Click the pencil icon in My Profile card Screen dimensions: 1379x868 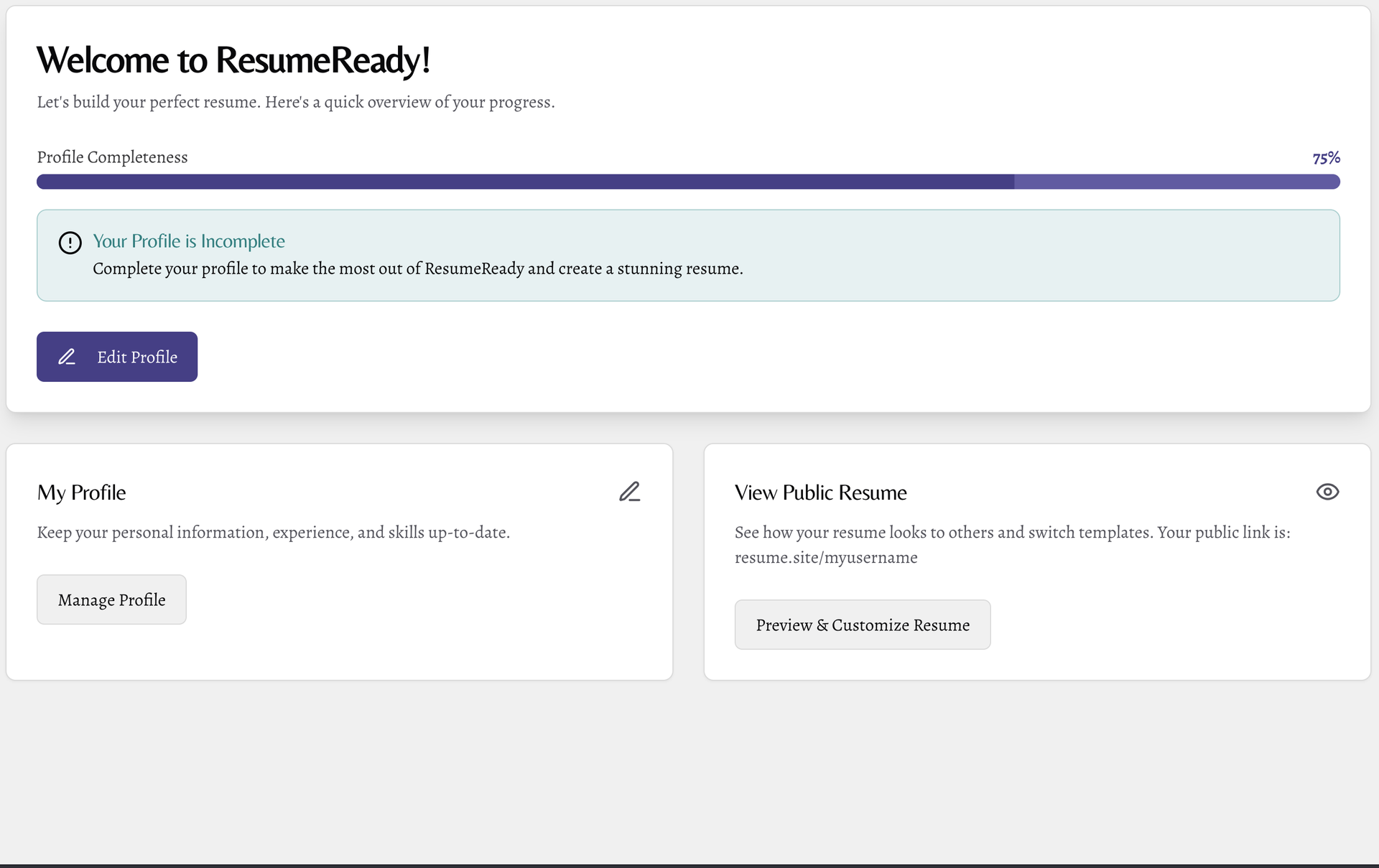pyautogui.click(x=630, y=492)
